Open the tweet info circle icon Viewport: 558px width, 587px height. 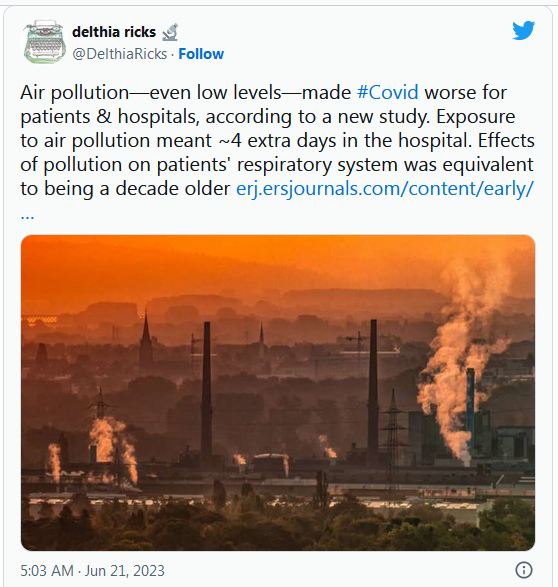point(524,570)
